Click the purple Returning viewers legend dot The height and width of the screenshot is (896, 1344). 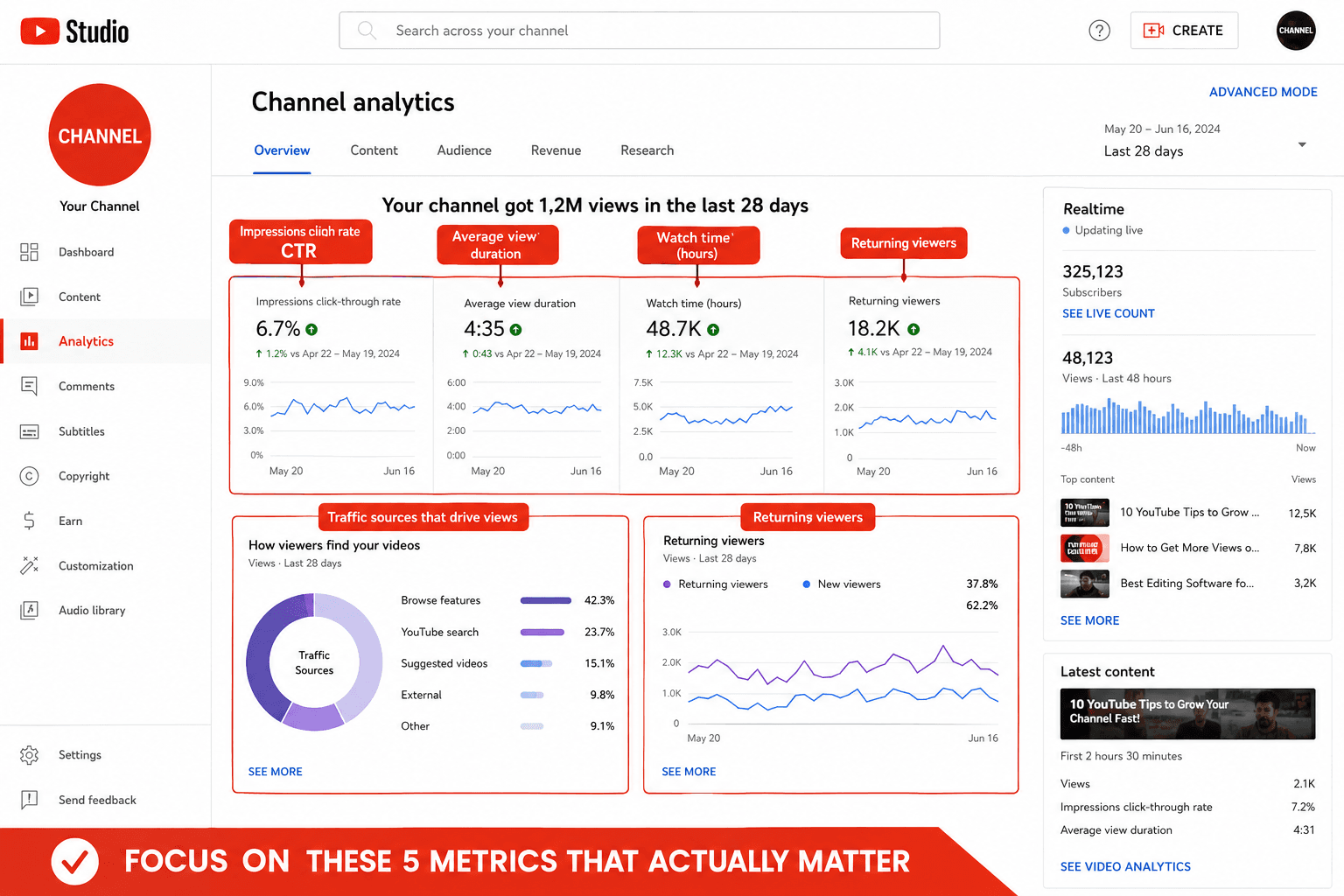[x=667, y=584]
